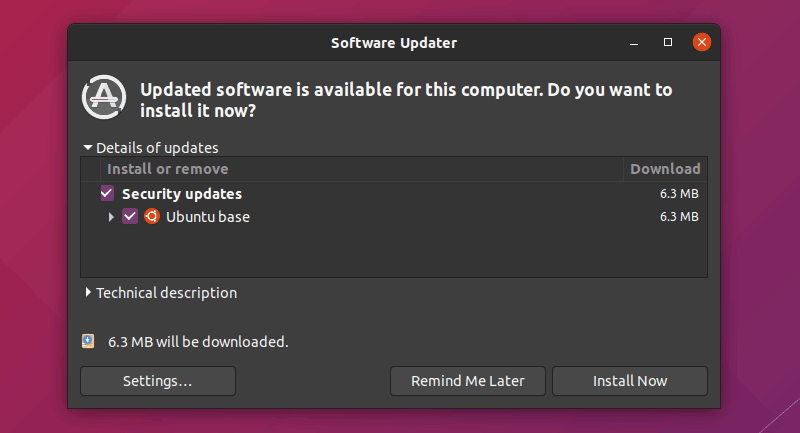This screenshot has width=800, height=433.
Task: Click the Software Updater title bar text
Action: 393,43
